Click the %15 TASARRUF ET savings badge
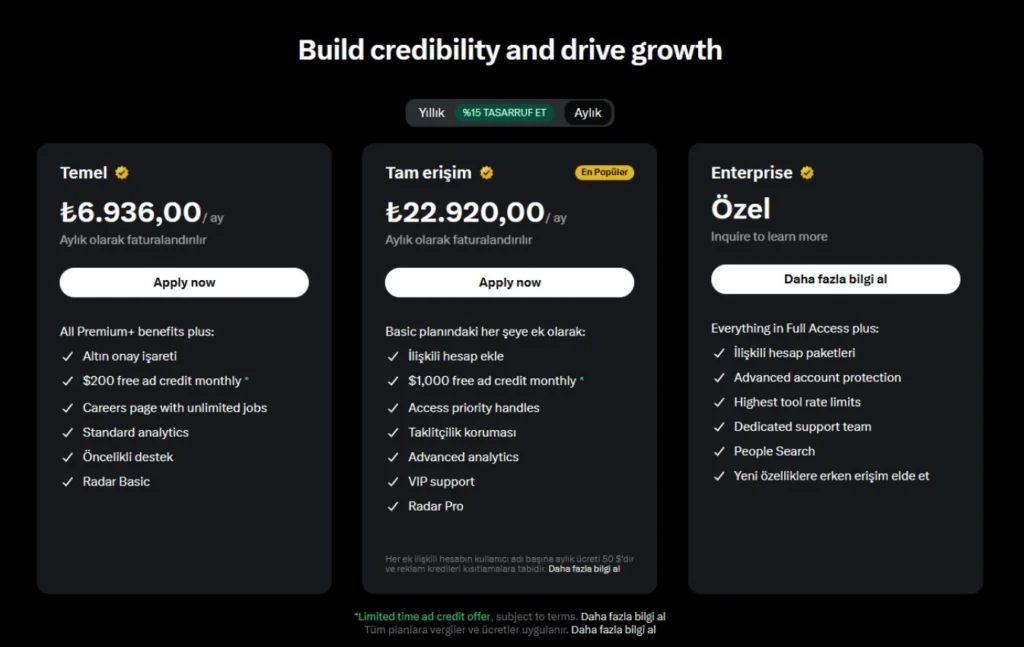The height and width of the screenshot is (647, 1024). 504,113
